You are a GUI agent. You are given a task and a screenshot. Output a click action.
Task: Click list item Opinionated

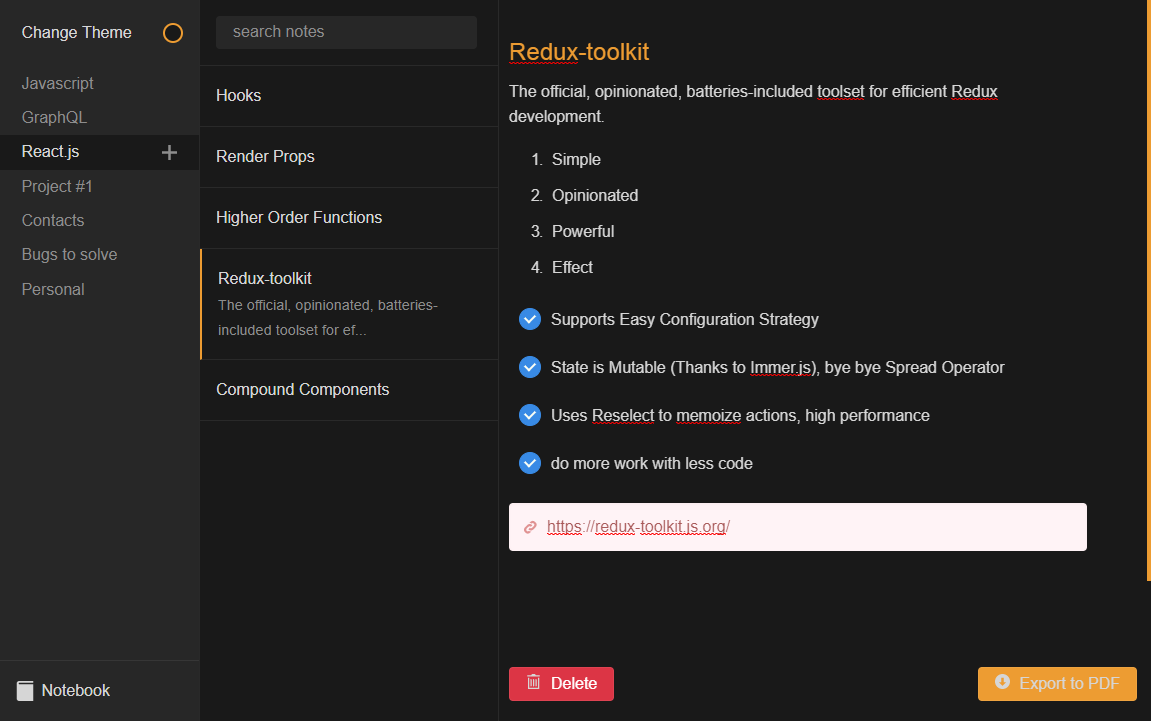click(x=595, y=195)
